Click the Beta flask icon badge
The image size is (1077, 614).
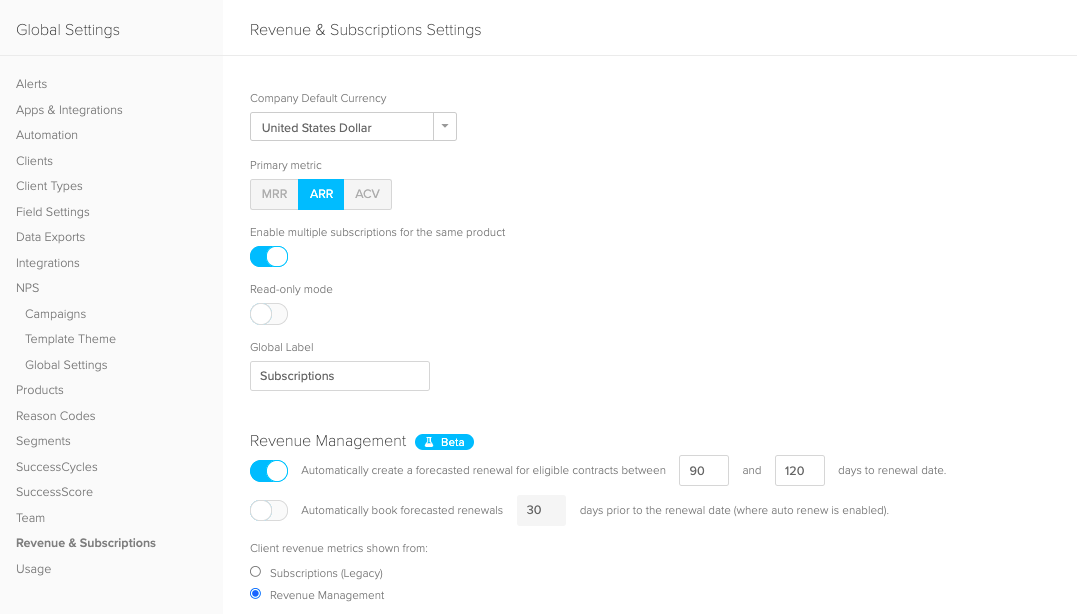[444, 442]
